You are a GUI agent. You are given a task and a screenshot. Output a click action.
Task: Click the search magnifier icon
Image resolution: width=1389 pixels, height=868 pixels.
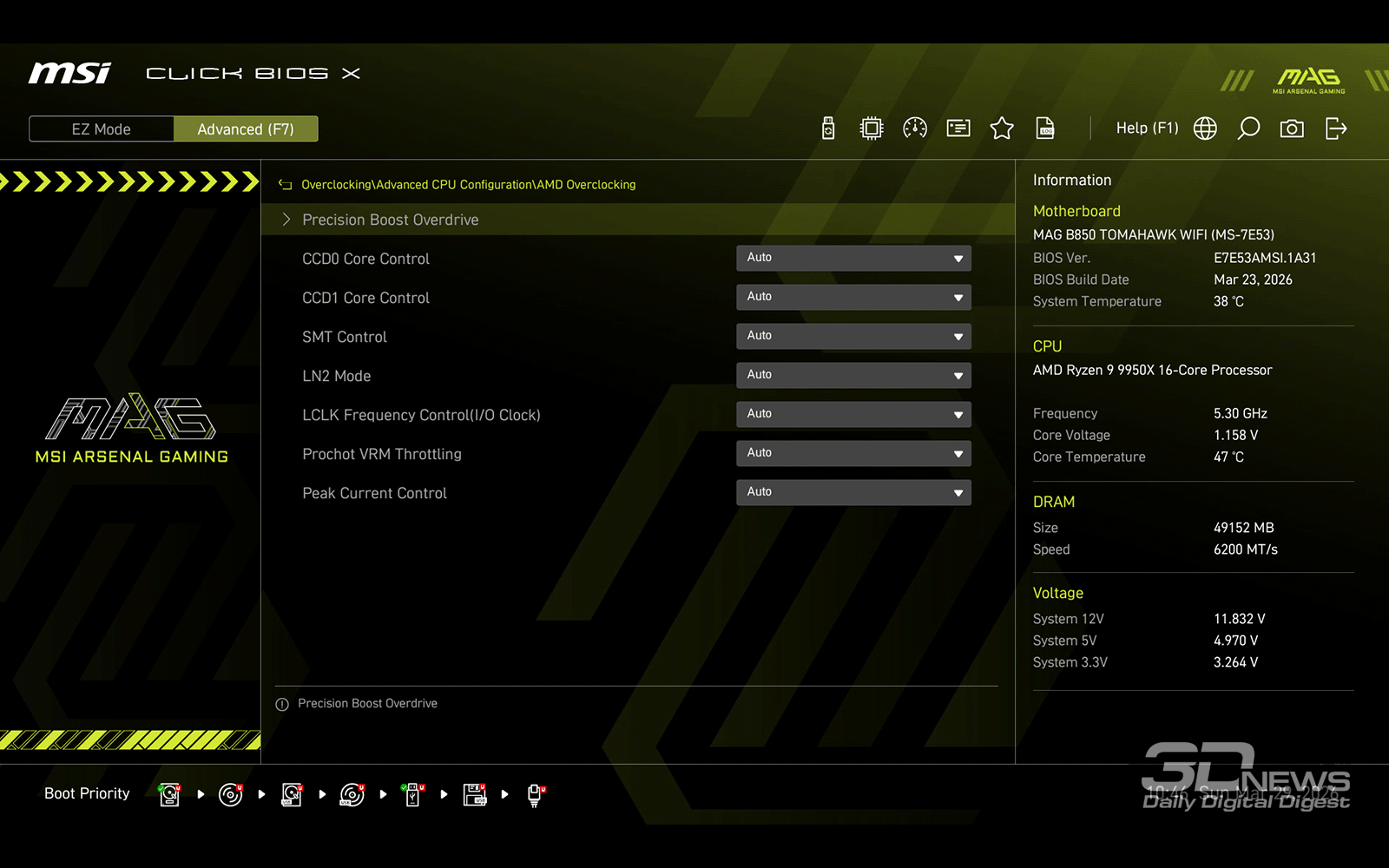coord(1248,128)
